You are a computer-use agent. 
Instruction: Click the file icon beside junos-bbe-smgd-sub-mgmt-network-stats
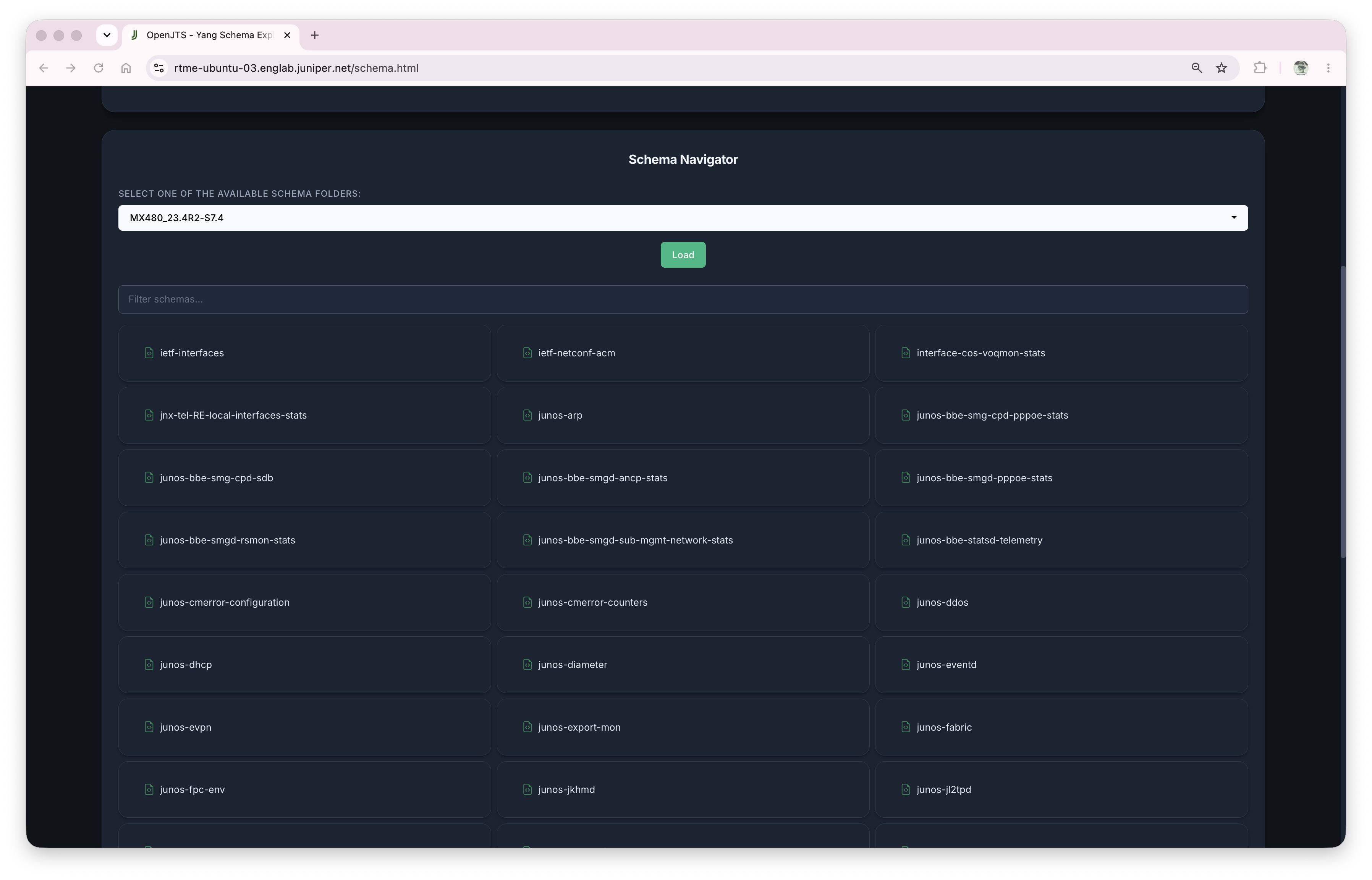pos(527,540)
